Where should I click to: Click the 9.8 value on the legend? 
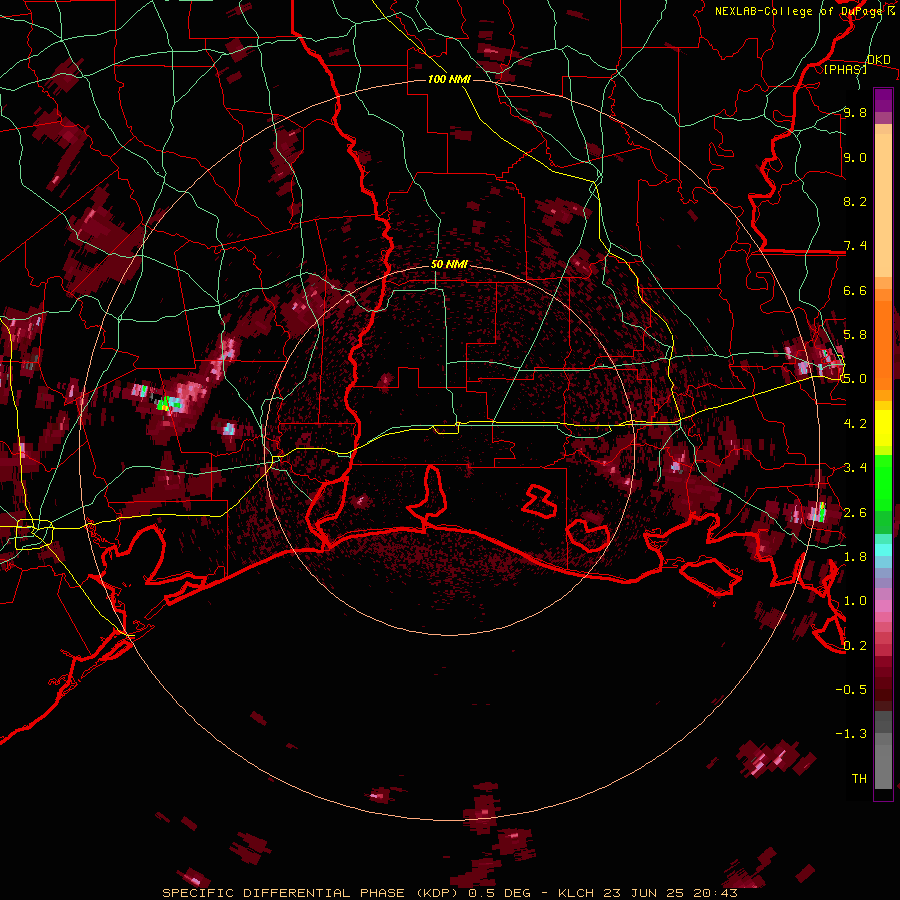(x=855, y=113)
